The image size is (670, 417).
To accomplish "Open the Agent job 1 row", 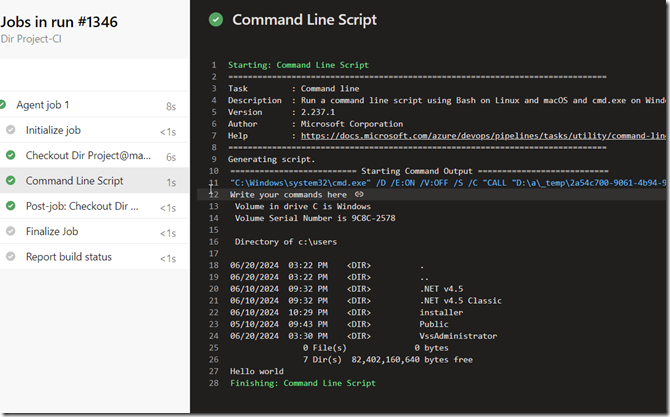I will [94, 105].
